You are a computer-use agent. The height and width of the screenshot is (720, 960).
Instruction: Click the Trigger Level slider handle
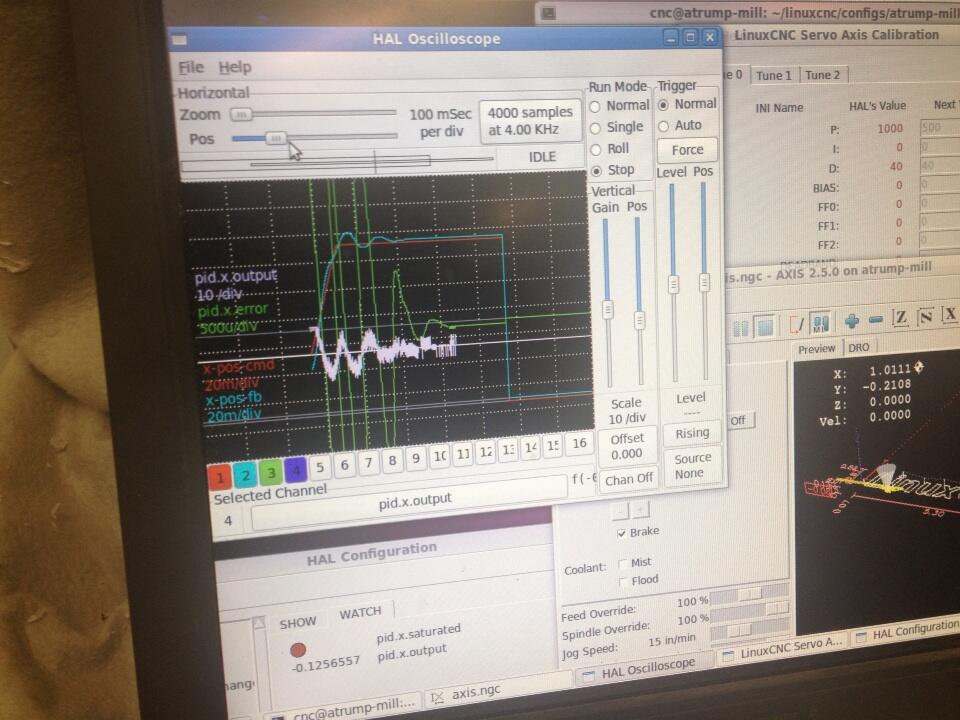(x=673, y=283)
